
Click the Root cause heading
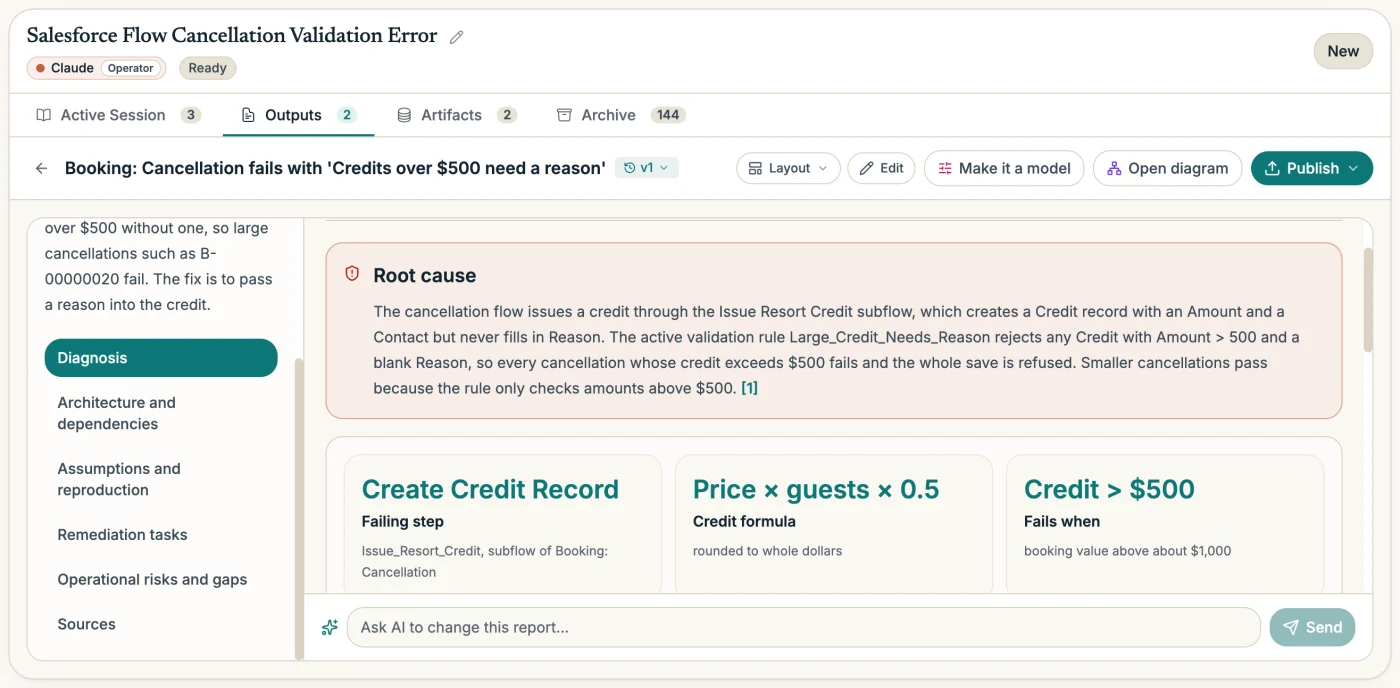coord(425,275)
